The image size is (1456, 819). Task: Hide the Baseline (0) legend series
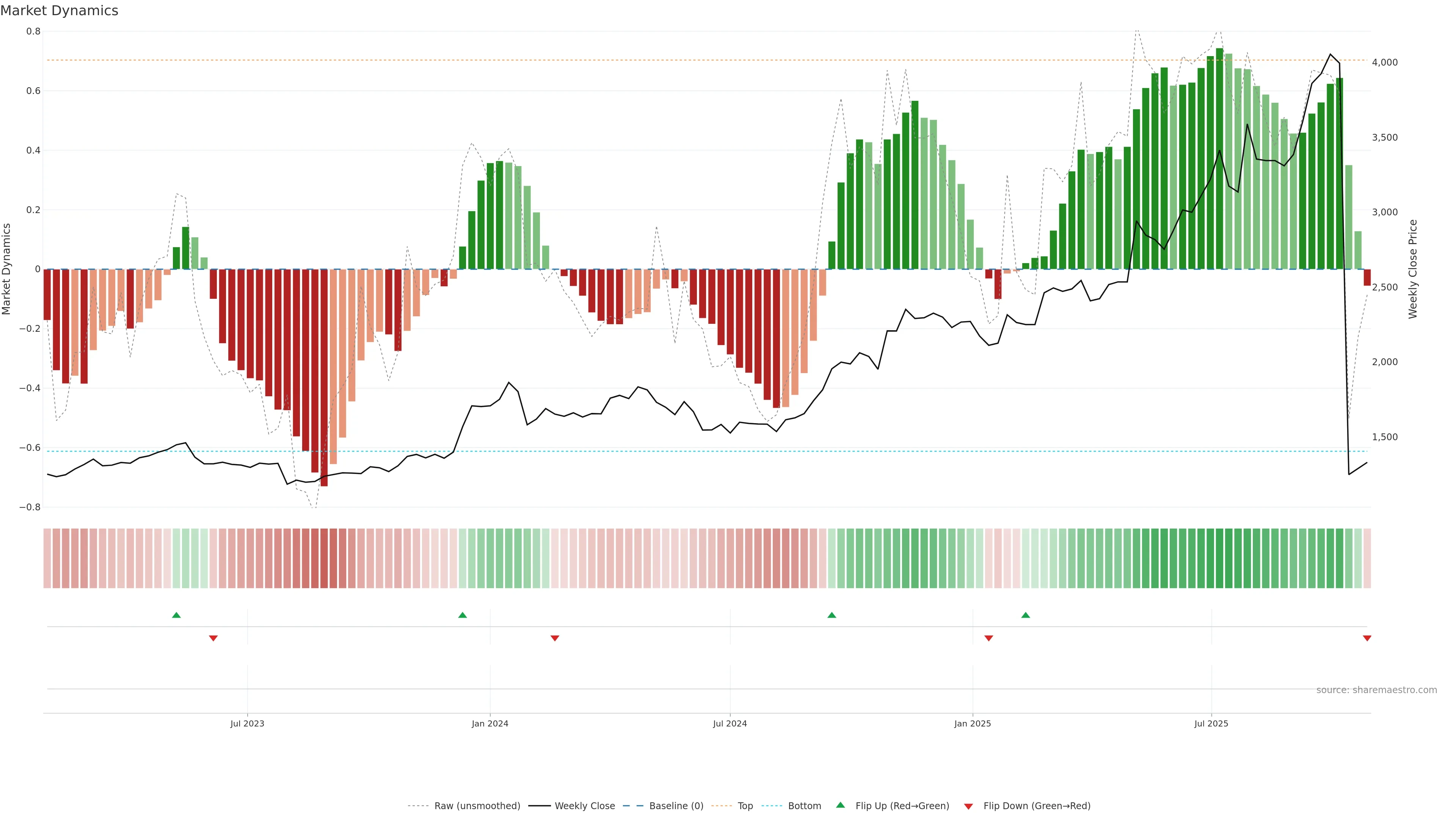pos(676,806)
